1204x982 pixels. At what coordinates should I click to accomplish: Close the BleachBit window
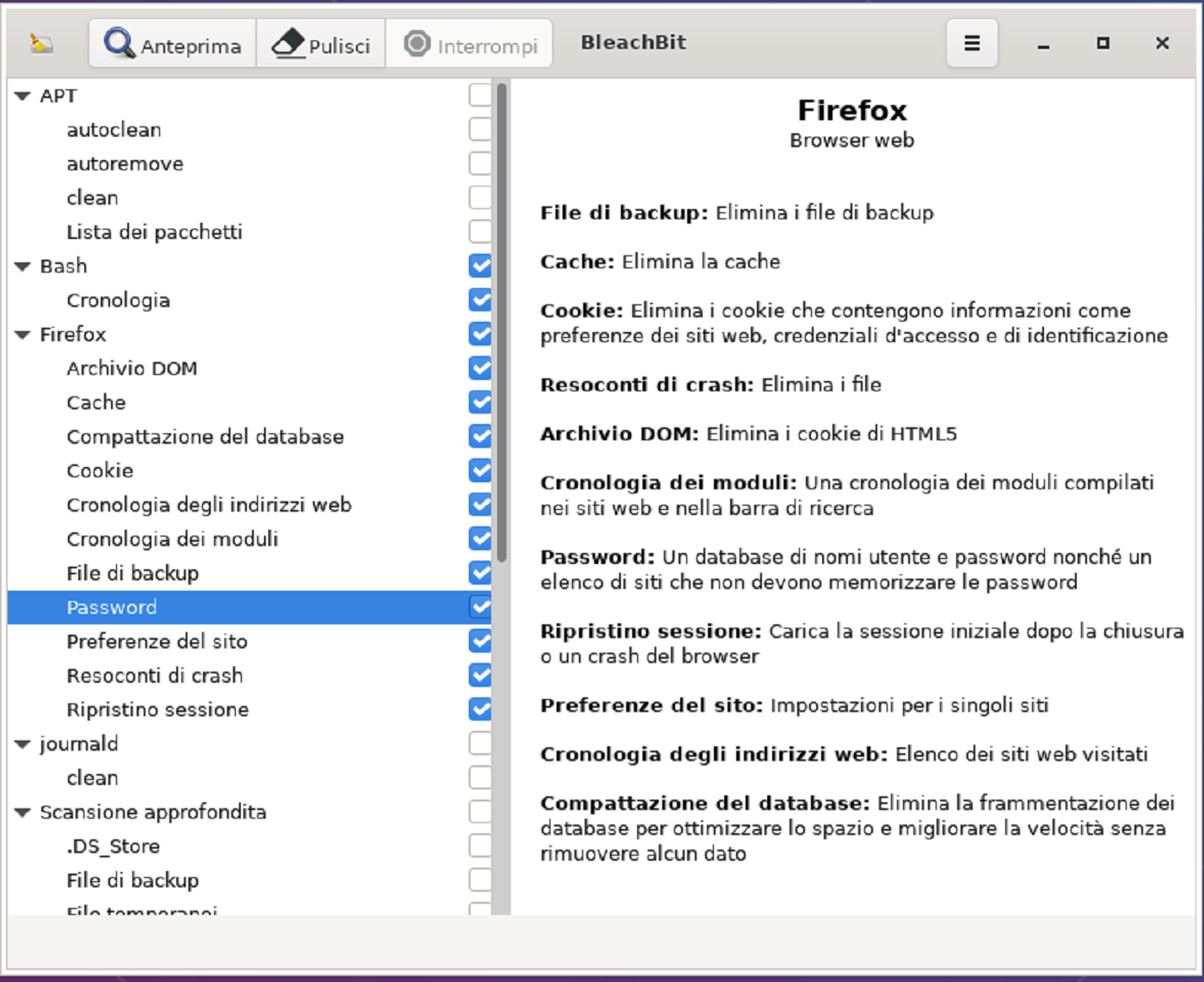1162,43
